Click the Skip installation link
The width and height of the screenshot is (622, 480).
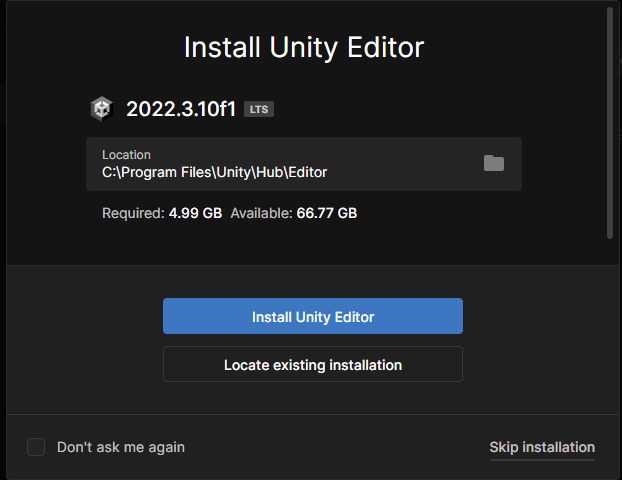(x=542, y=447)
